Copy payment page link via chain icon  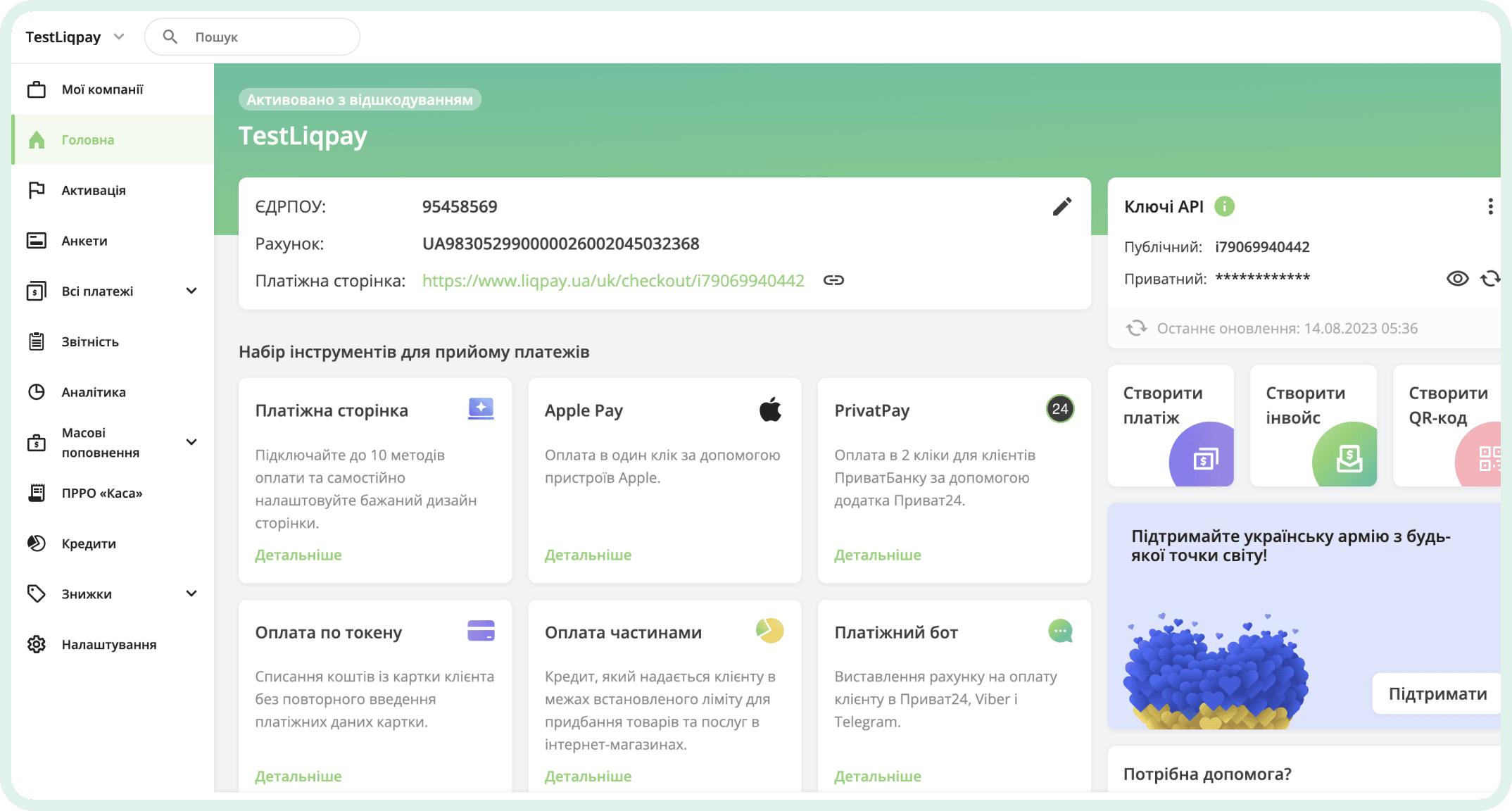coord(833,280)
